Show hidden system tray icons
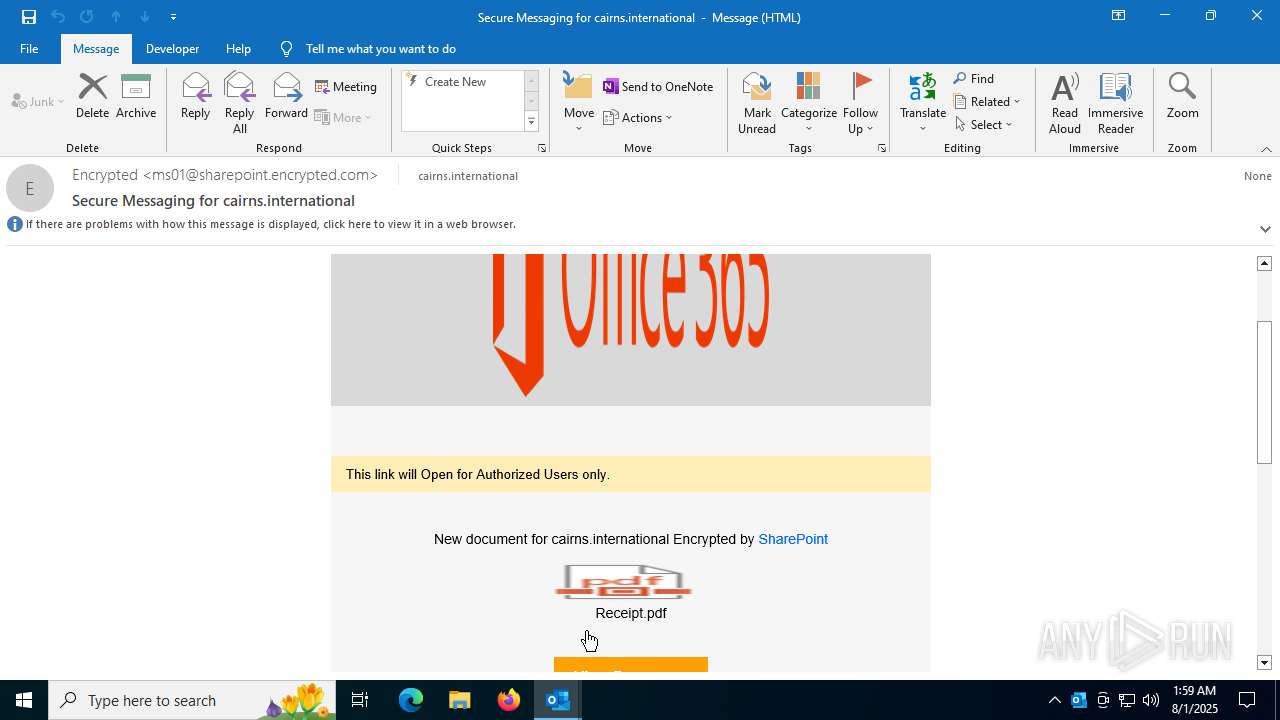Screen dimensions: 1280x720 click(x=1054, y=700)
